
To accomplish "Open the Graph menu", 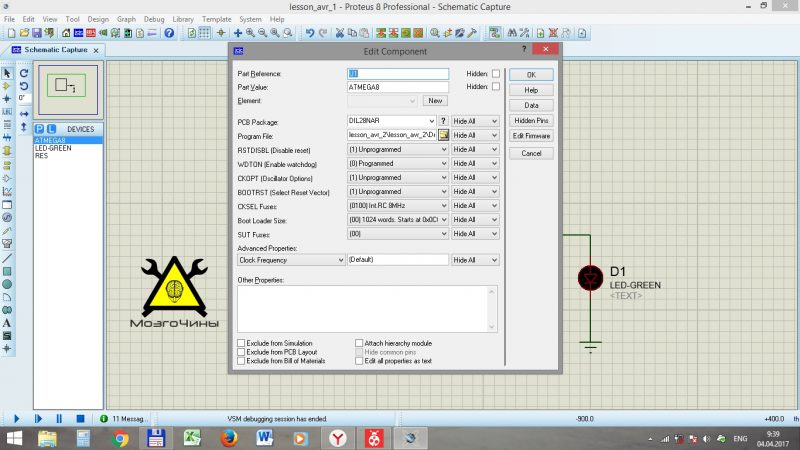I will click(x=126, y=19).
